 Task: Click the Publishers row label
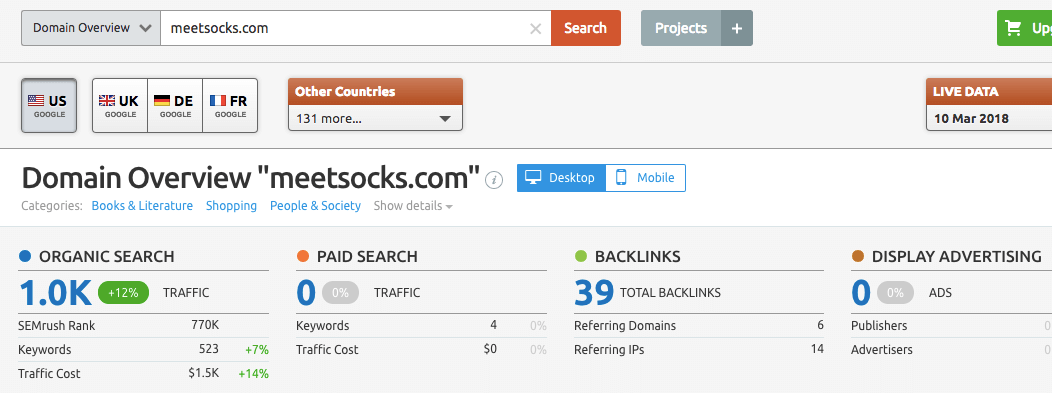pyautogui.click(x=879, y=326)
